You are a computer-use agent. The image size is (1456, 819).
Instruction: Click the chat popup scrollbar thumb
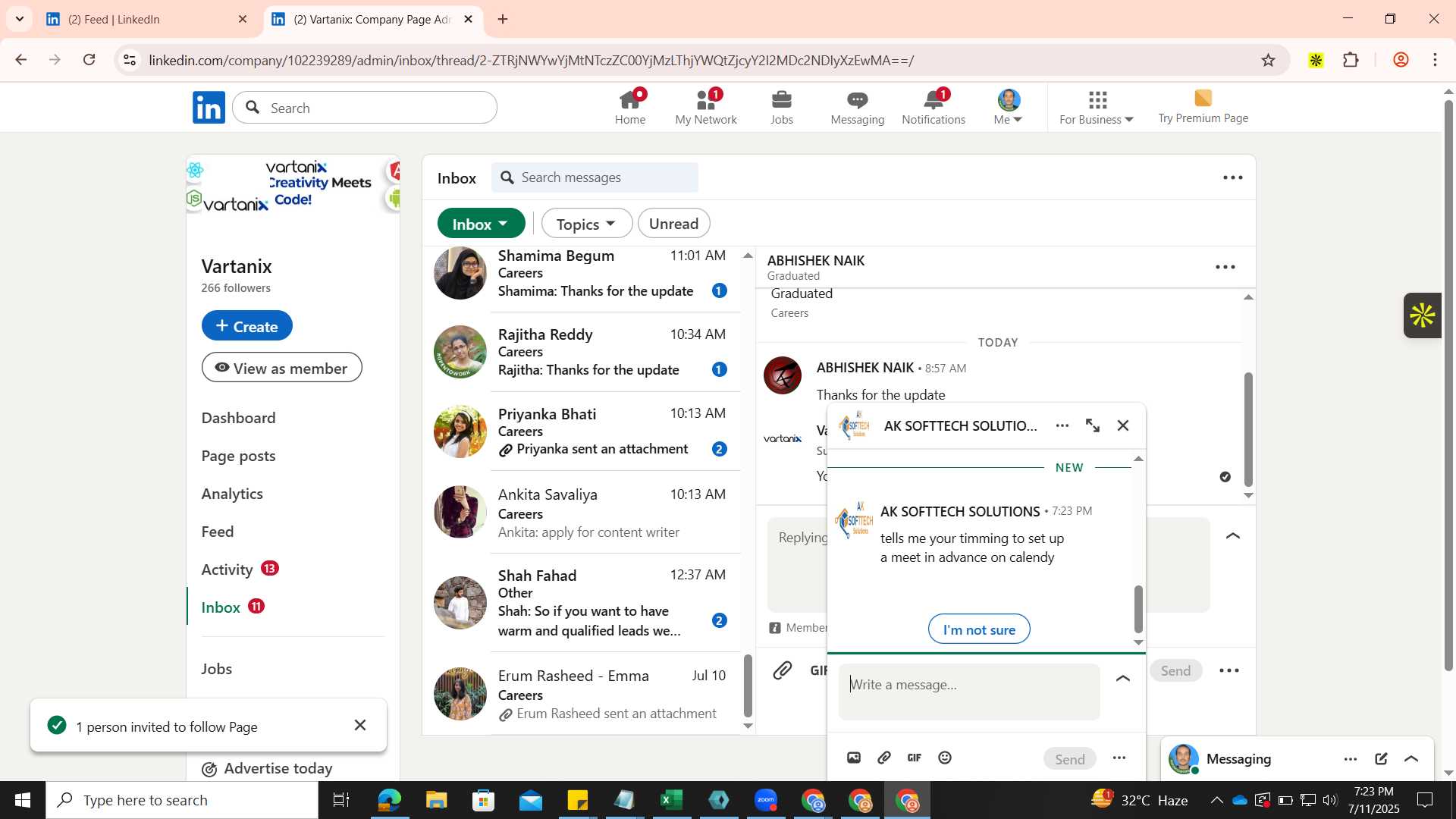pos(1138,610)
